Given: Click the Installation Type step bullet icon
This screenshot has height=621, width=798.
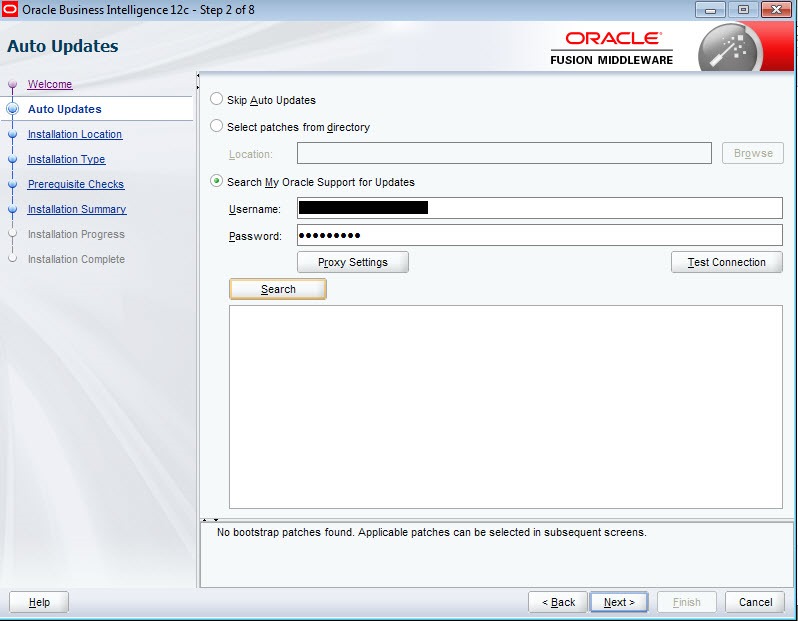Looking at the screenshot, I should click(13, 159).
